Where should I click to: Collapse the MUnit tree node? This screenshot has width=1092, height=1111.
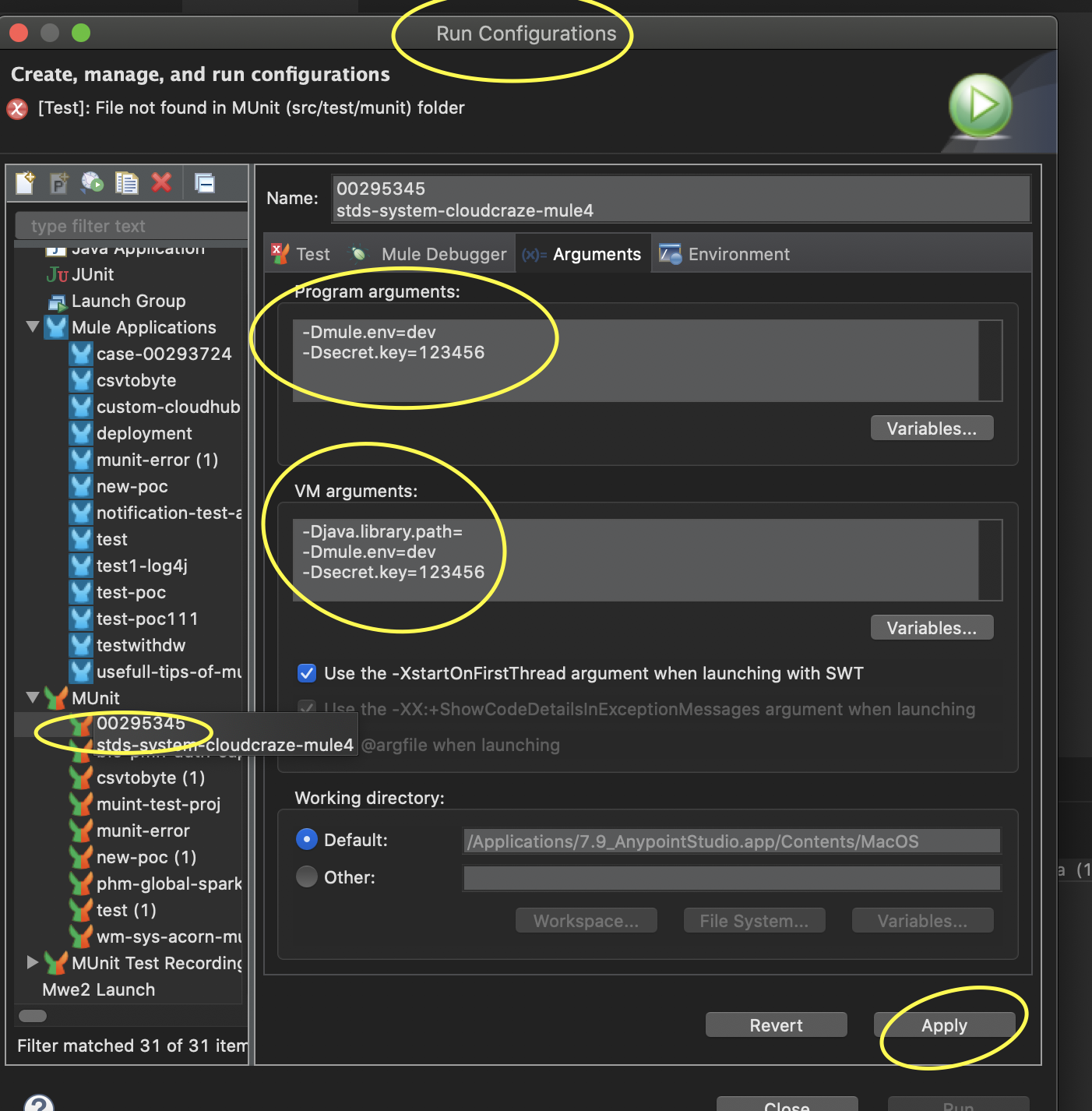pyautogui.click(x=33, y=698)
